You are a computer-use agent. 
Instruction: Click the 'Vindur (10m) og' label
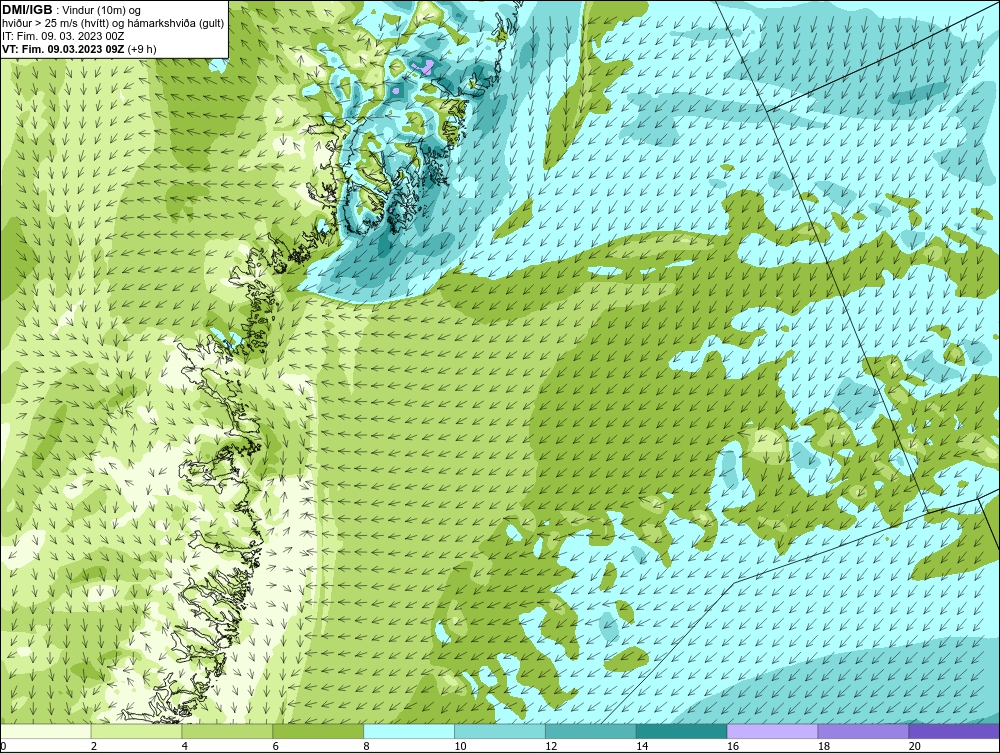click(102, 10)
